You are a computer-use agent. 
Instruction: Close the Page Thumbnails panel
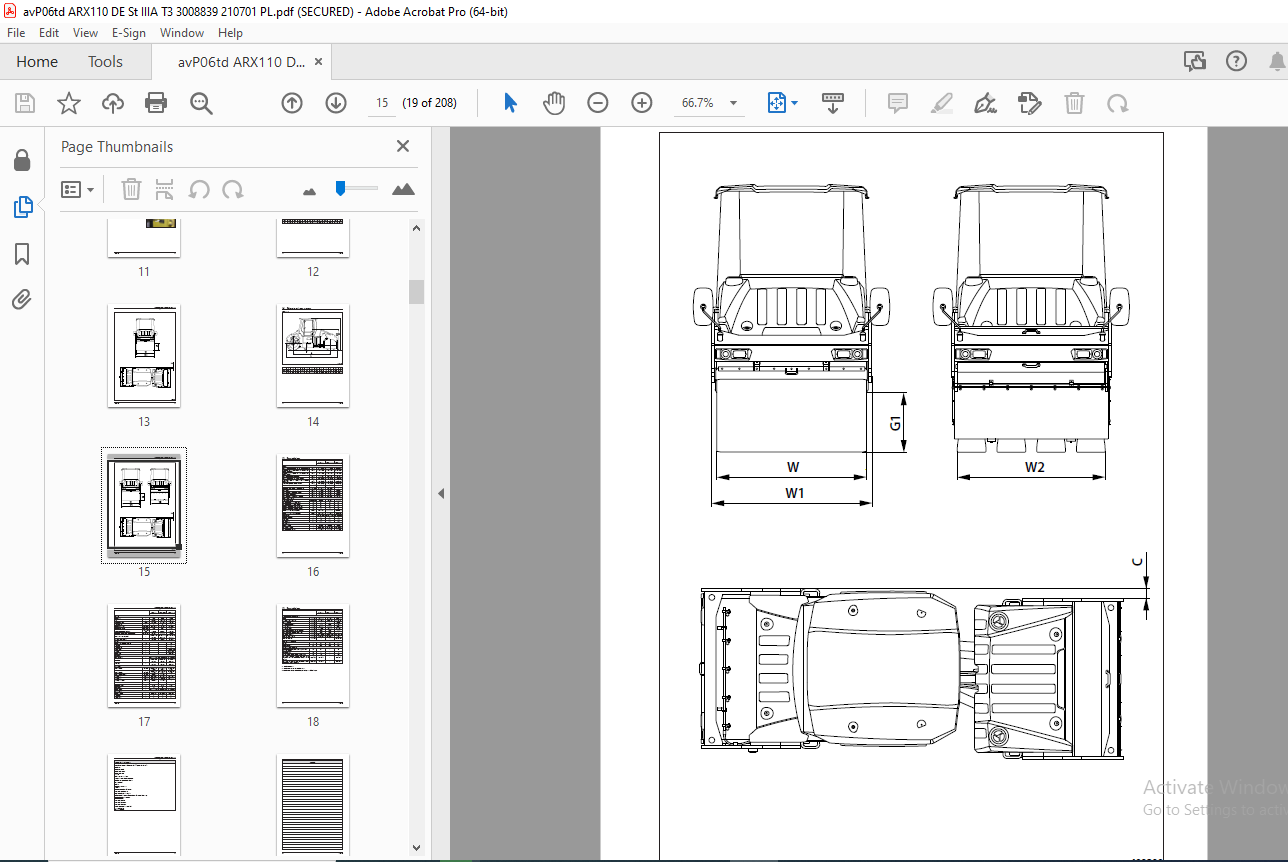(403, 146)
